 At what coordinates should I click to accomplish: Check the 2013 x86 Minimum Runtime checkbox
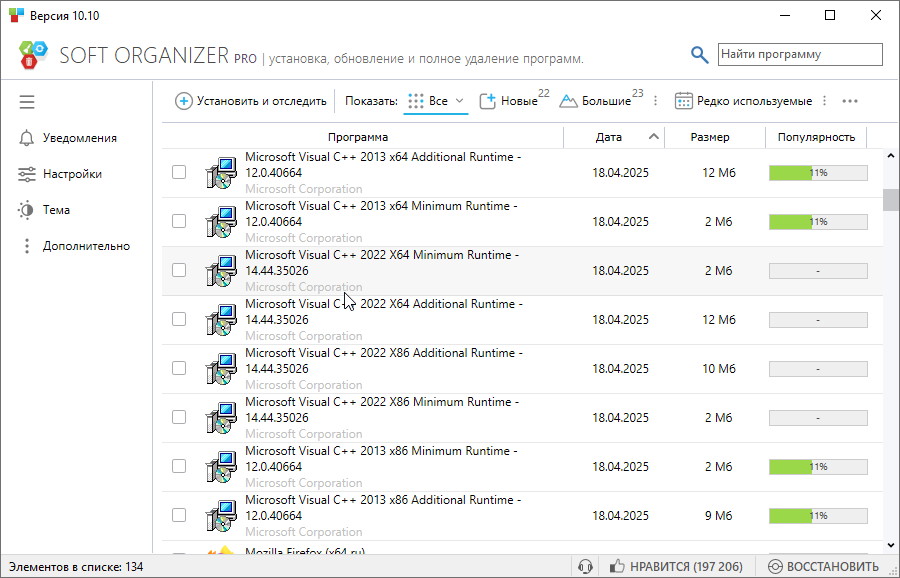(x=179, y=466)
